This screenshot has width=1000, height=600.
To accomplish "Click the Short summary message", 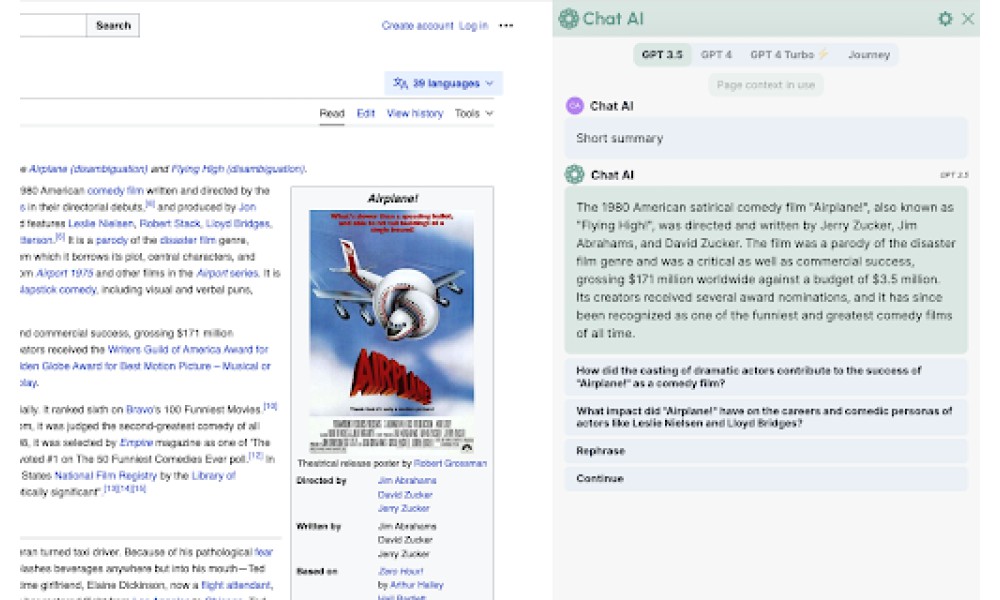I will [x=765, y=138].
